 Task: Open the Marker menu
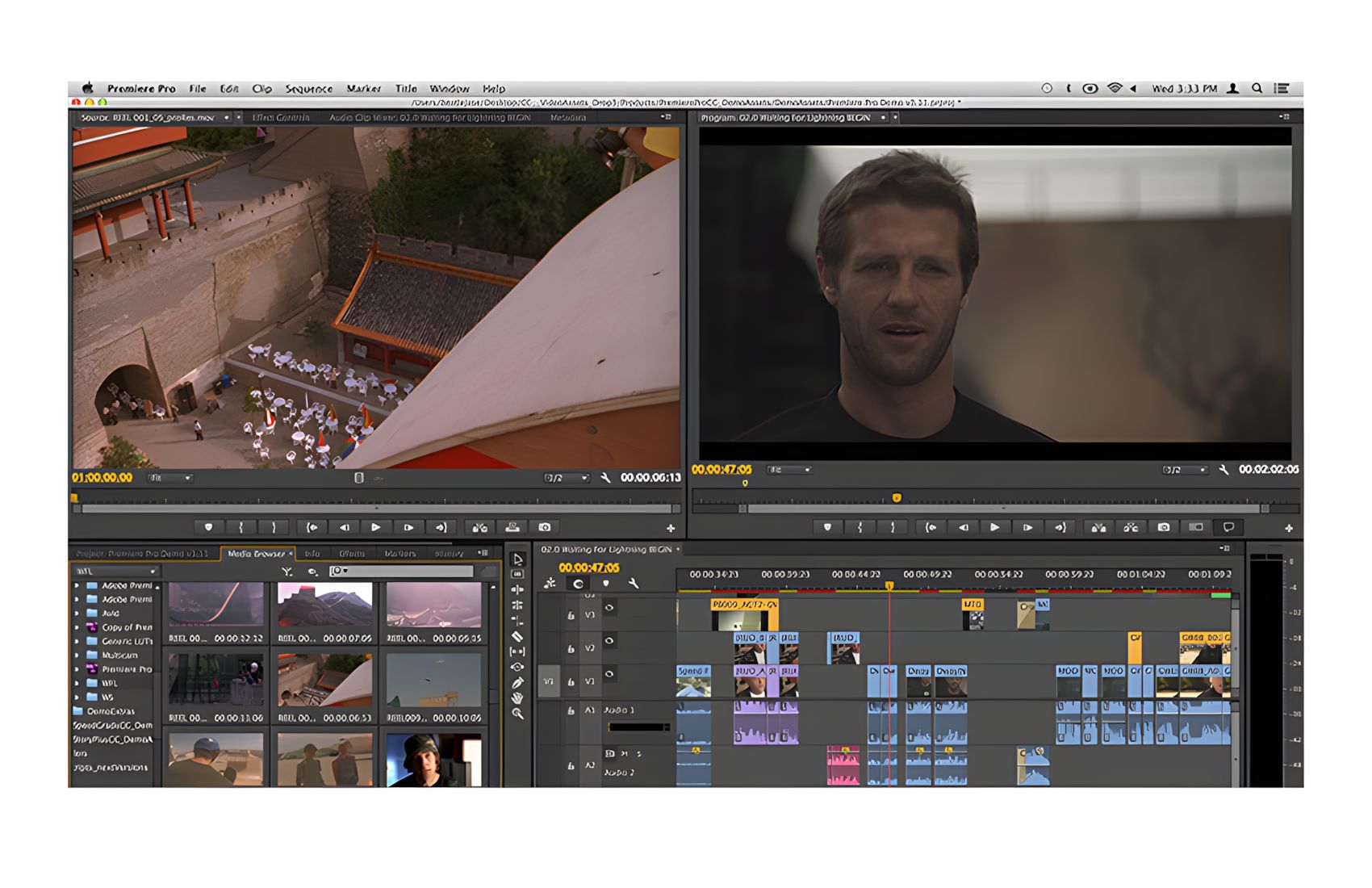[x=363, y=89]
